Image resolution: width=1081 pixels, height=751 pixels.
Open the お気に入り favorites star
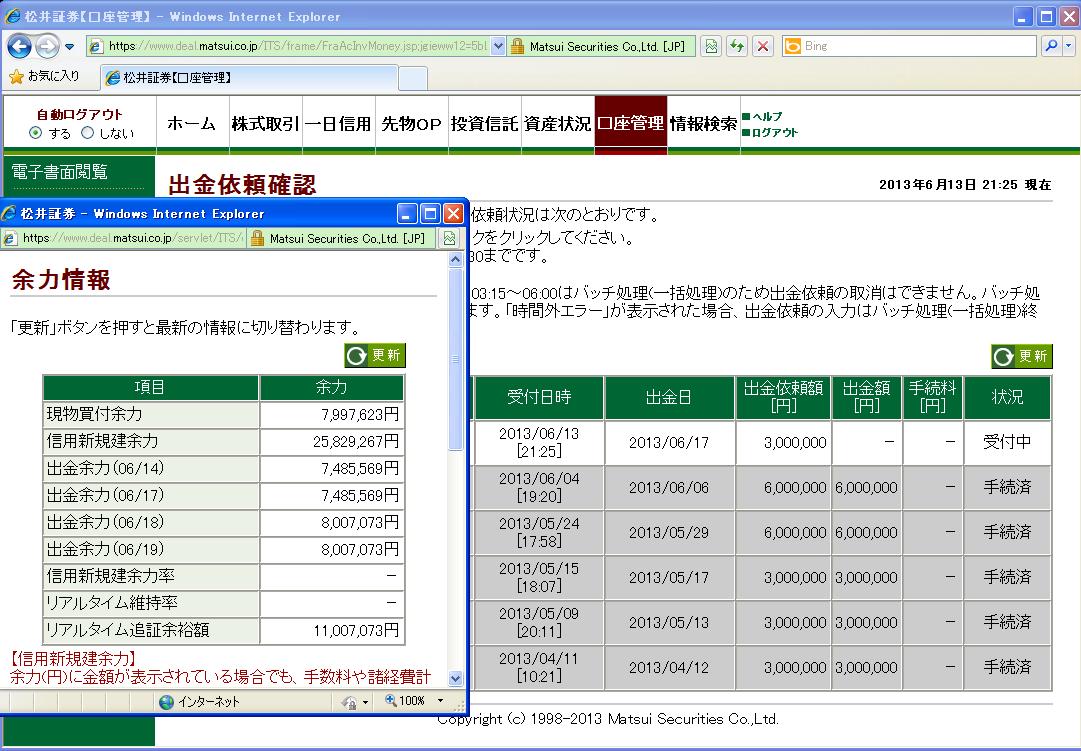pos(16,76)
